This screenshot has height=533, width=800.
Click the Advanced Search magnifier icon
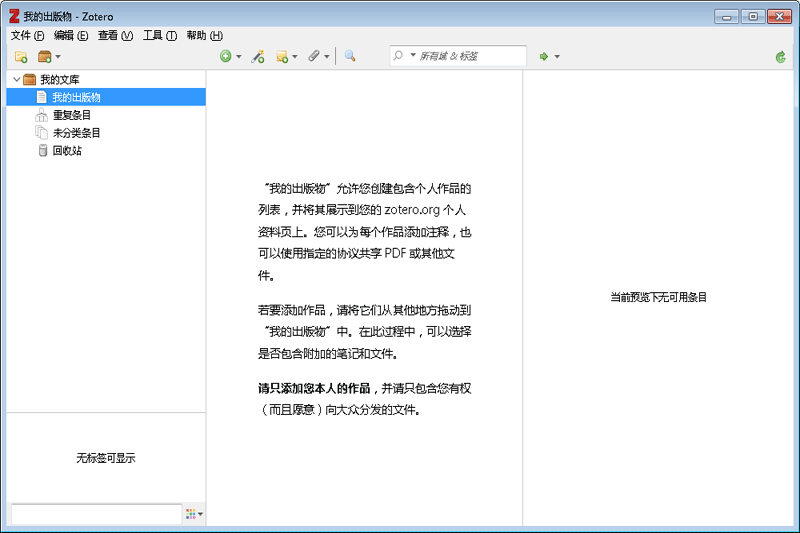click(x=350, y=56)
